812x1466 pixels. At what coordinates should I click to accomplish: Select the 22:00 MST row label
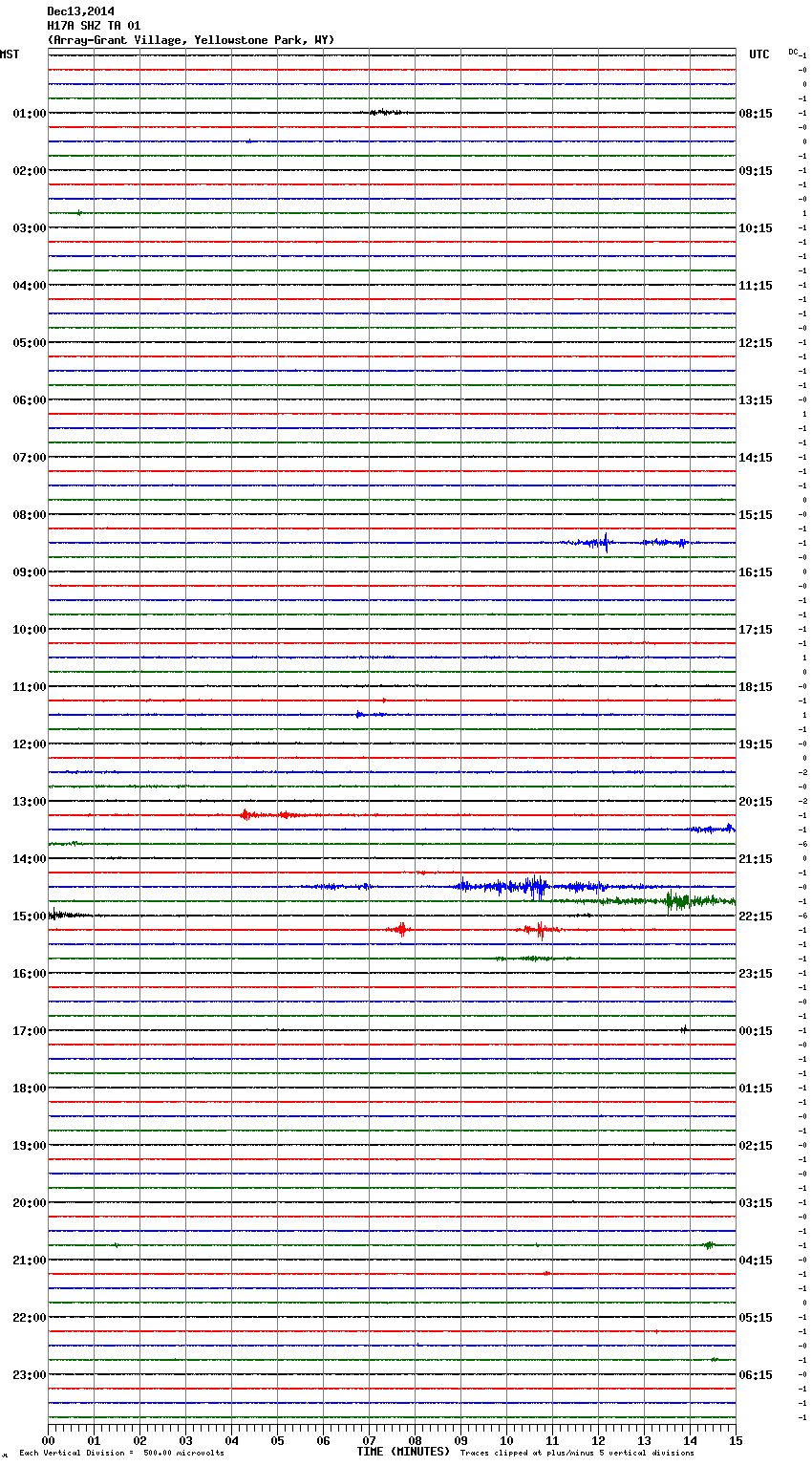coord(30,1318)
